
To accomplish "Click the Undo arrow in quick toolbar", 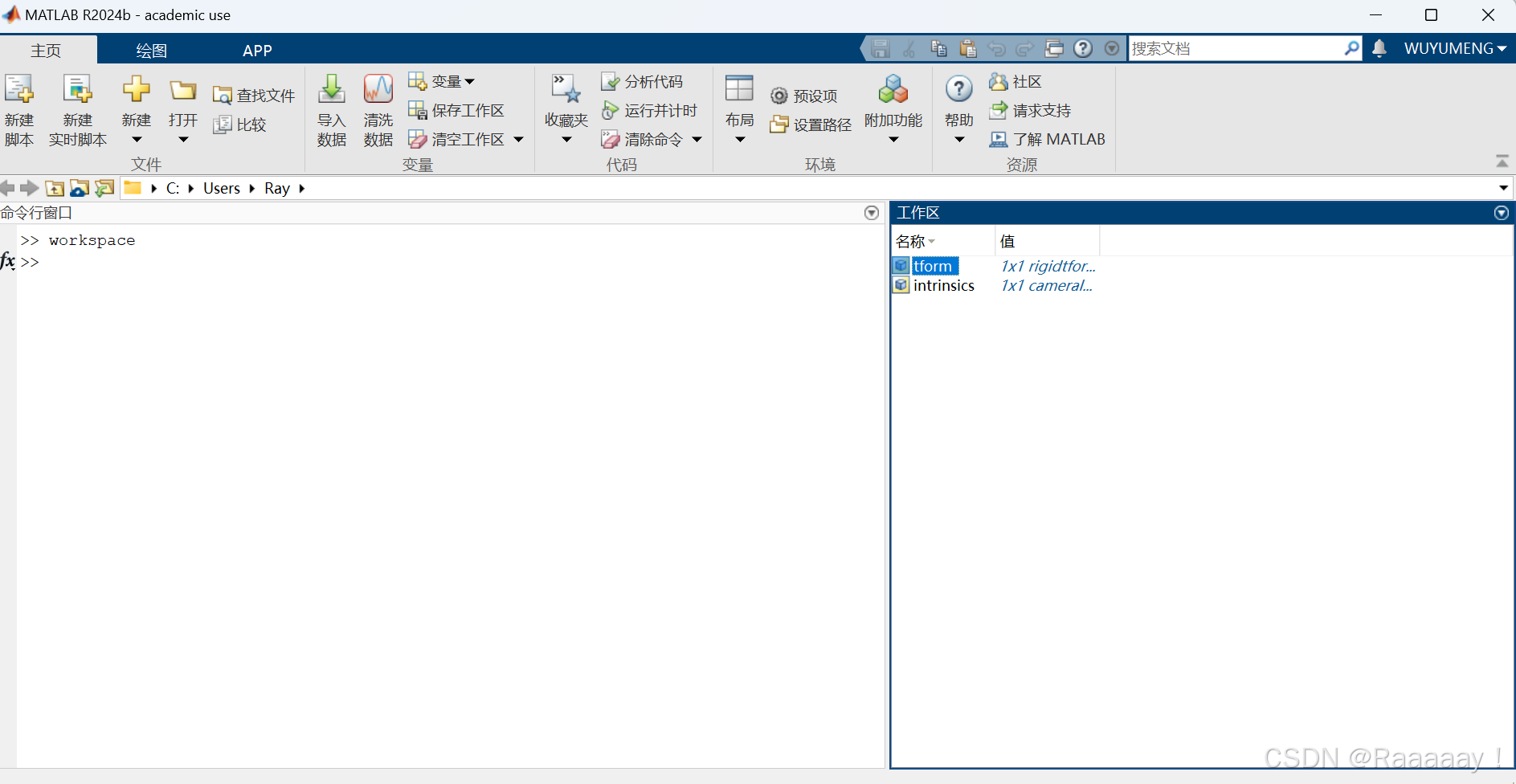I will coord(996,48).
